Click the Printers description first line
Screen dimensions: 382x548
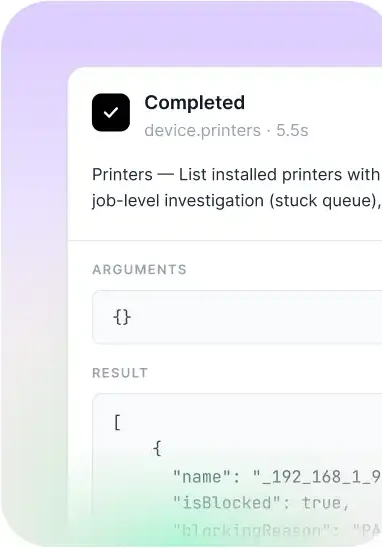[236, 174]
